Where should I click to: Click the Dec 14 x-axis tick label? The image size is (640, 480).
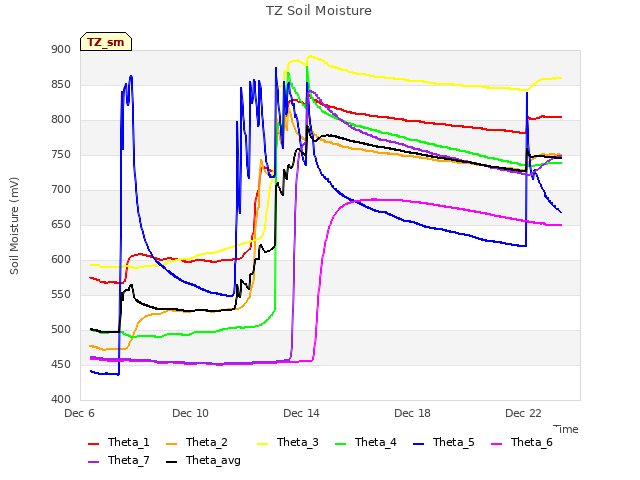[x=301, y=413]
